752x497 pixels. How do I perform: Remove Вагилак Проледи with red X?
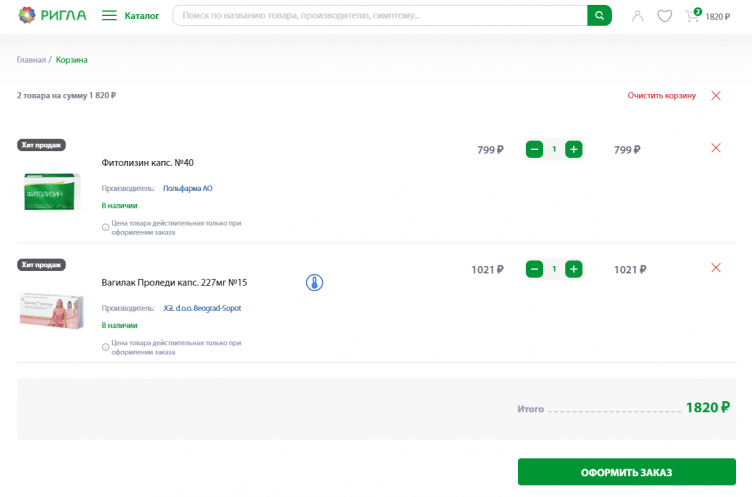pyautogui.click(x=715, y=268)
